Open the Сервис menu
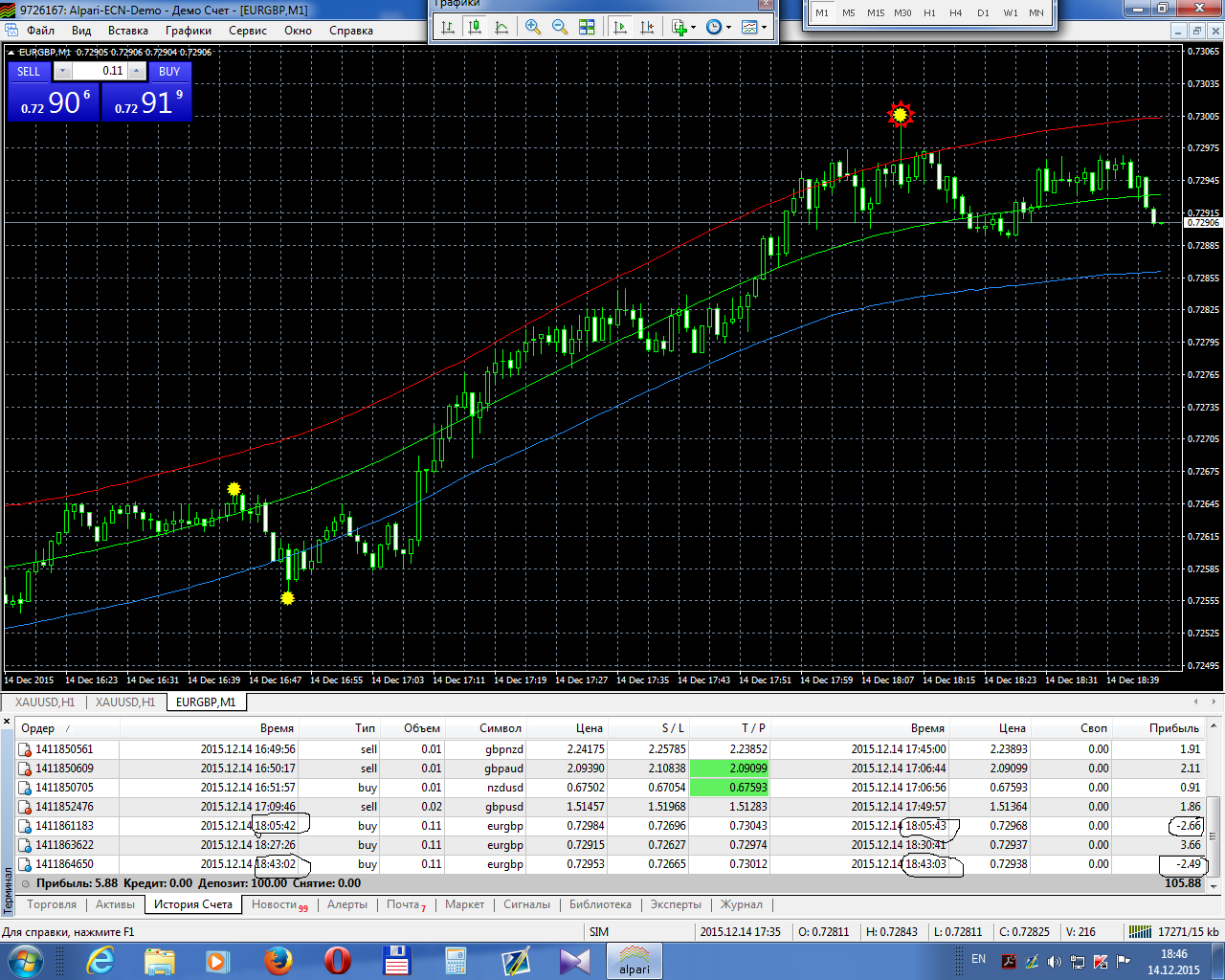Screen dimensions: 1225x980 (248, 31)
